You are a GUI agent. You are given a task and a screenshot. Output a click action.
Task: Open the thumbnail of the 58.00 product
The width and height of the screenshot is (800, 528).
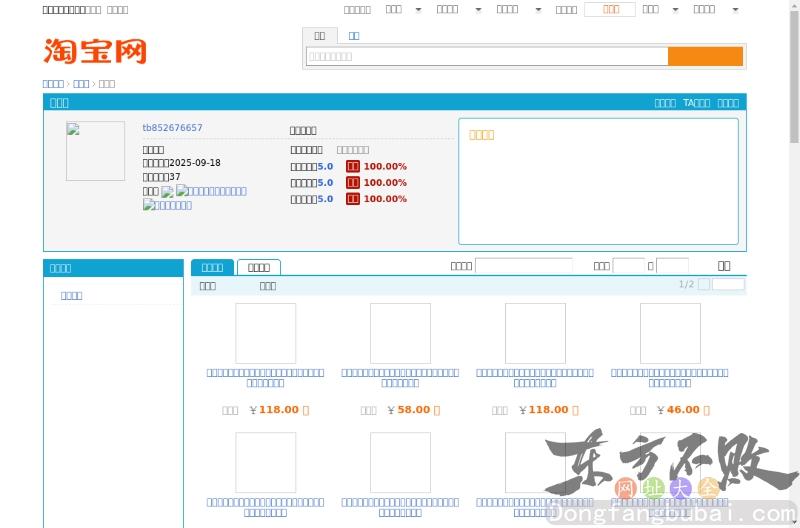(x=400, y=333)
